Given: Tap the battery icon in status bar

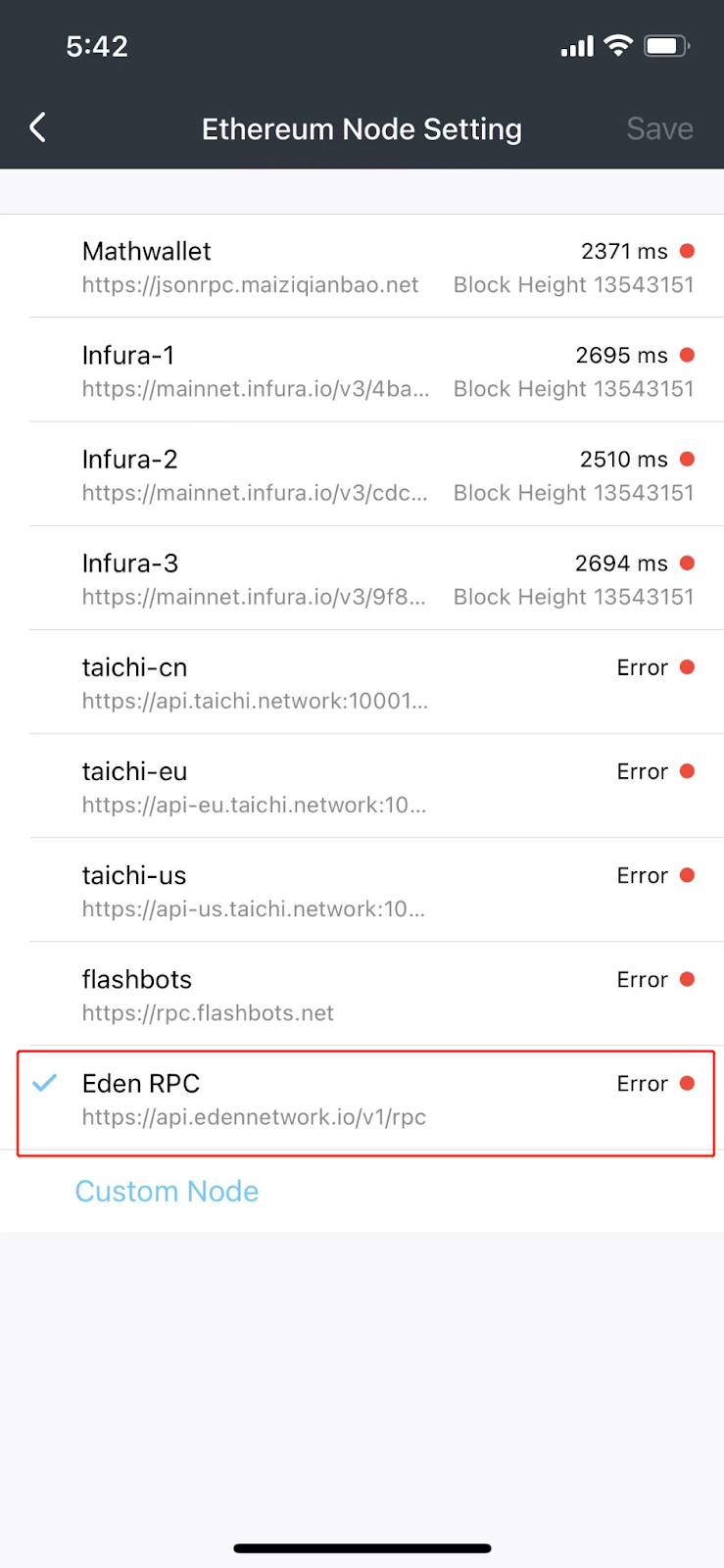Looking at the screenshot, I should [666, 45].
